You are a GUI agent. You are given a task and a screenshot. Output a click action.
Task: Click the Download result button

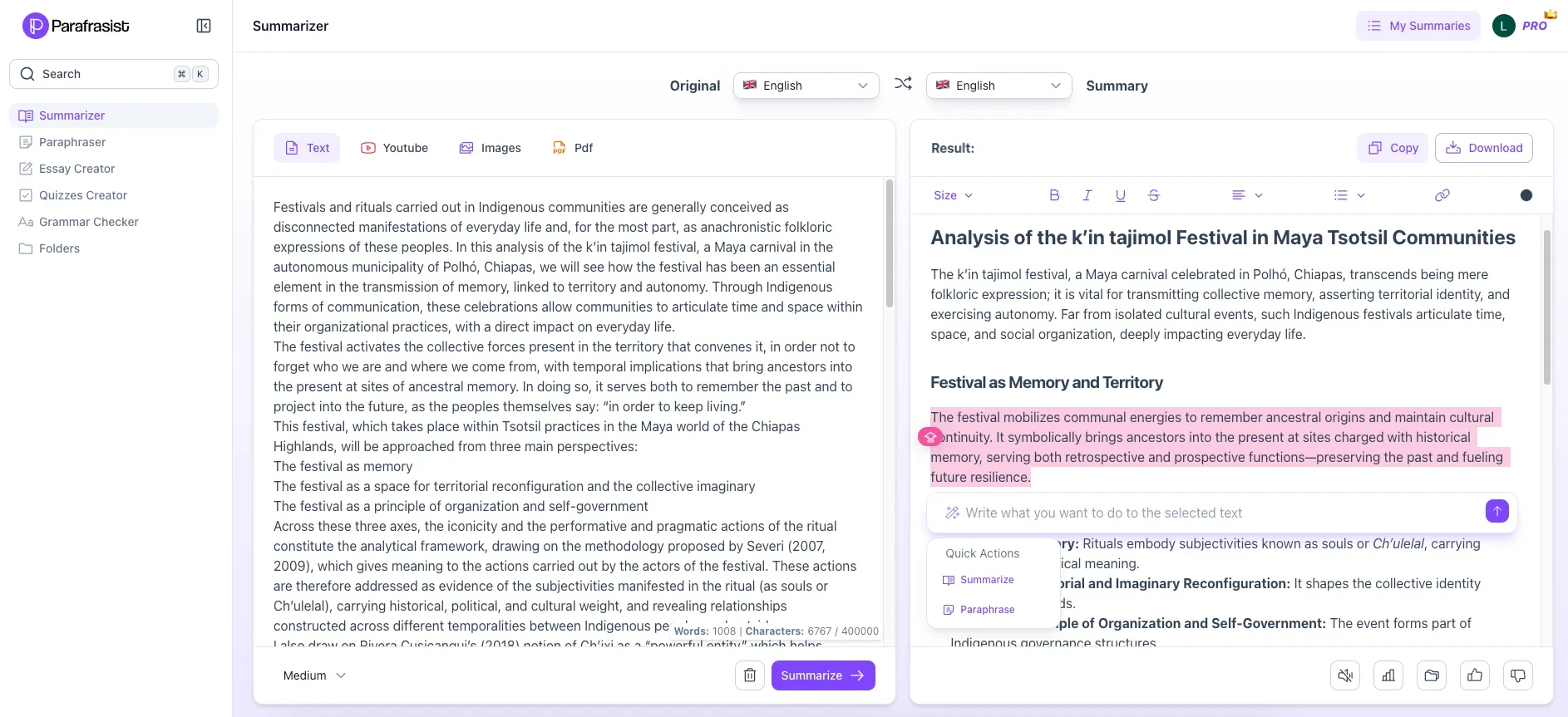1484,148
